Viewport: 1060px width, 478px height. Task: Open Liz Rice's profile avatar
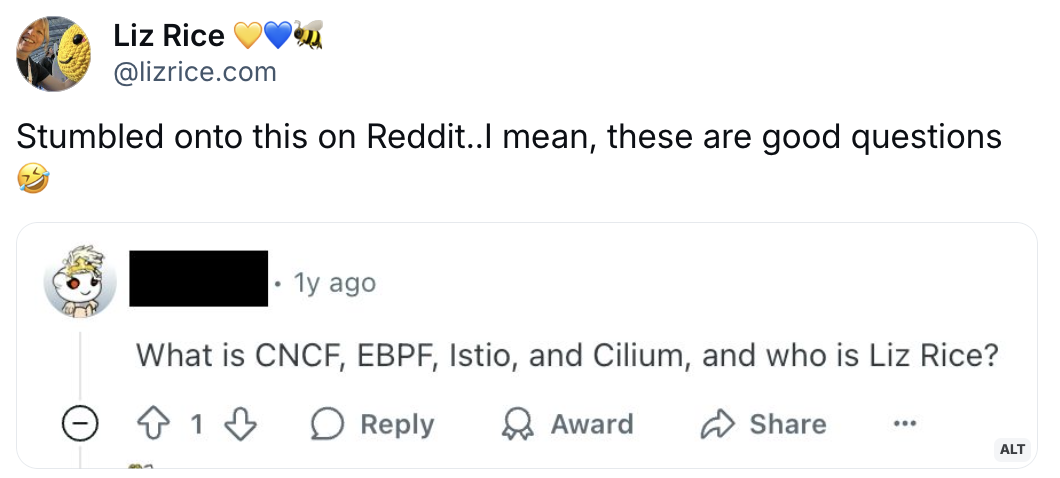[x=53, y=53]
